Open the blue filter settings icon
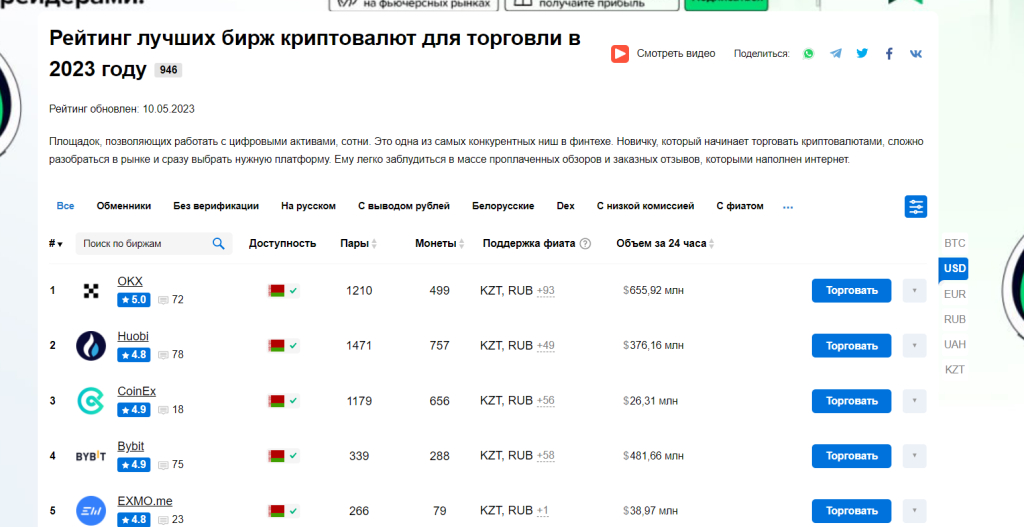Image resolution: width=1024 pixels, height=527 pixels. click(x=916, y=206)
